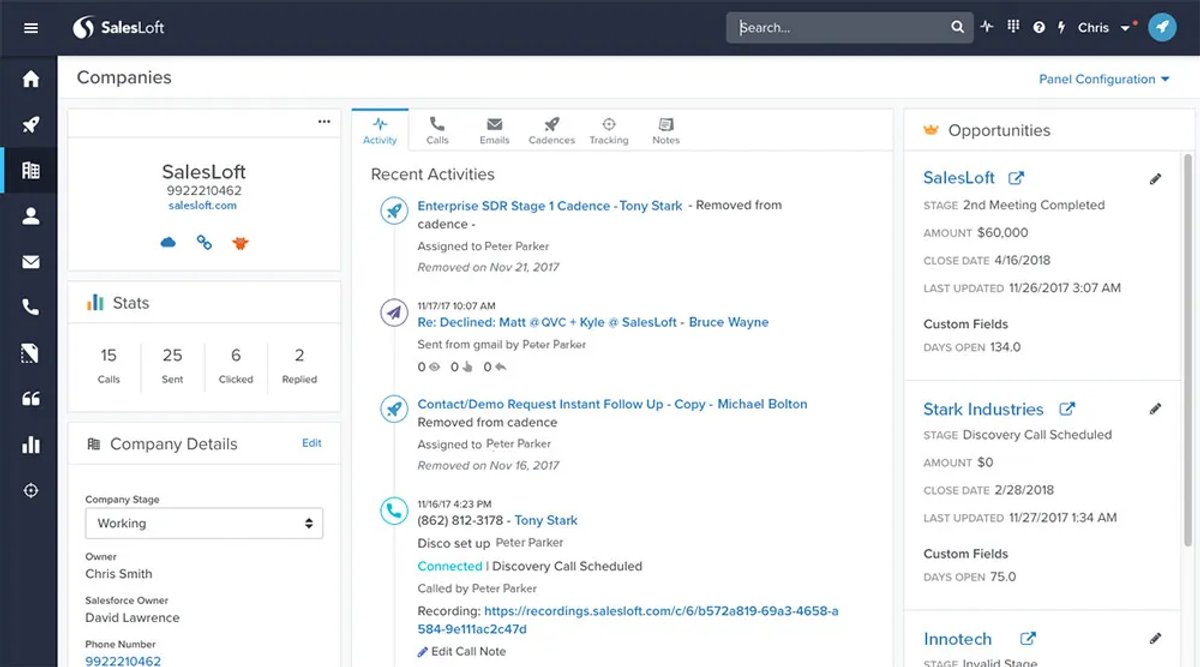Open the Company Stage Working dropdown
The image size is (1200, 667).
coord(204,523)
